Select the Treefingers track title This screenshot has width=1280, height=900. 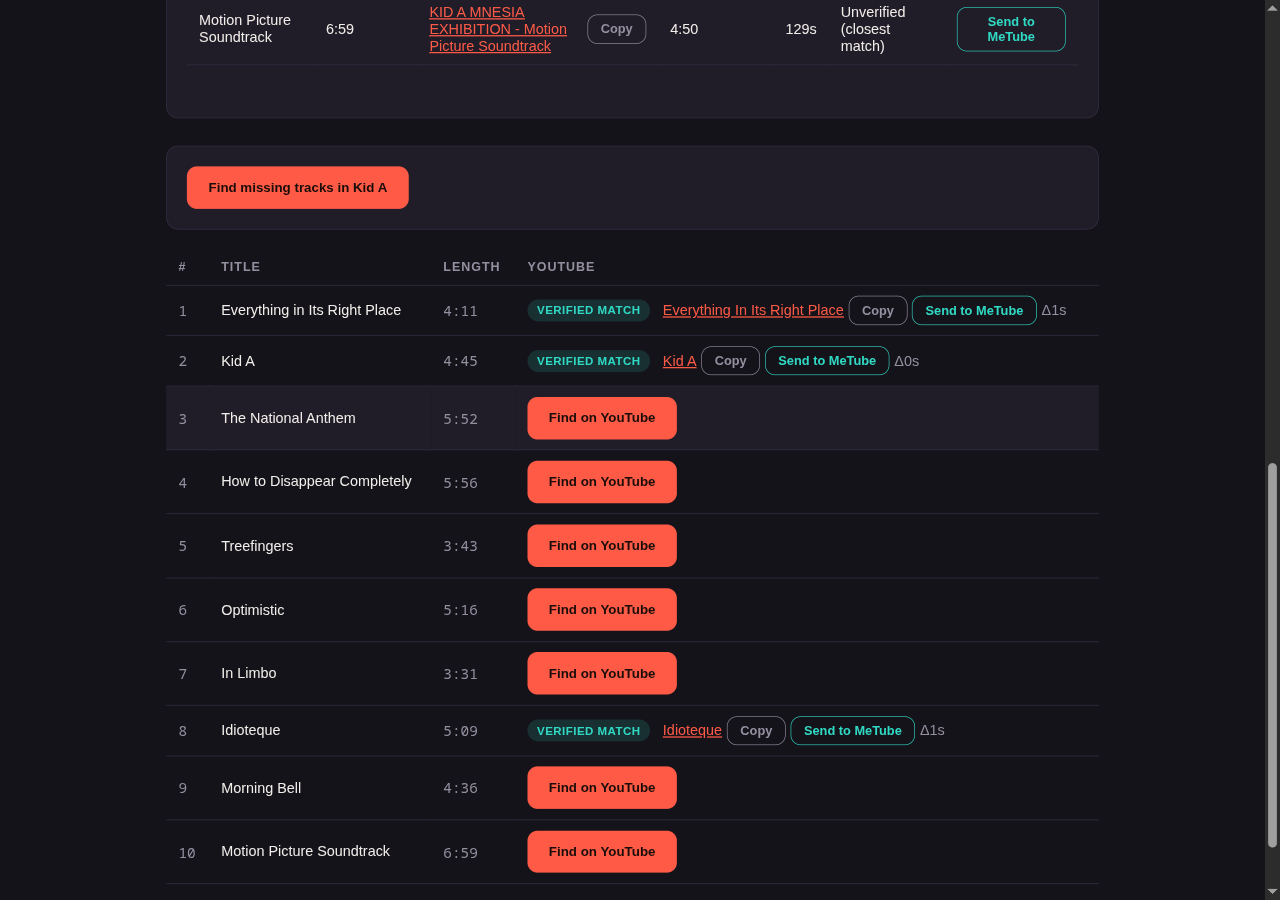pos(257,546)
